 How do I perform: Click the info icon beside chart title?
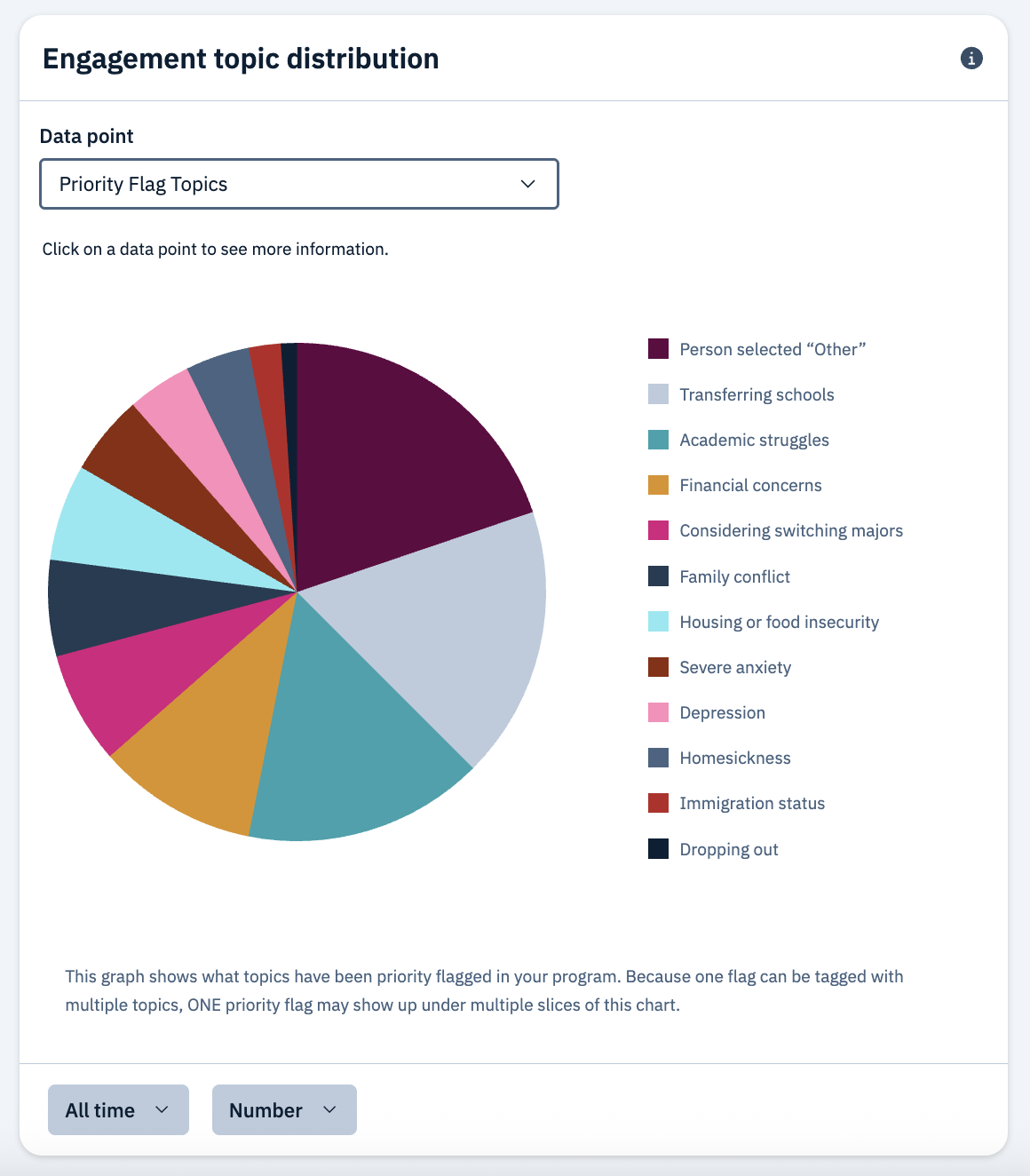[x=971, y=59]
